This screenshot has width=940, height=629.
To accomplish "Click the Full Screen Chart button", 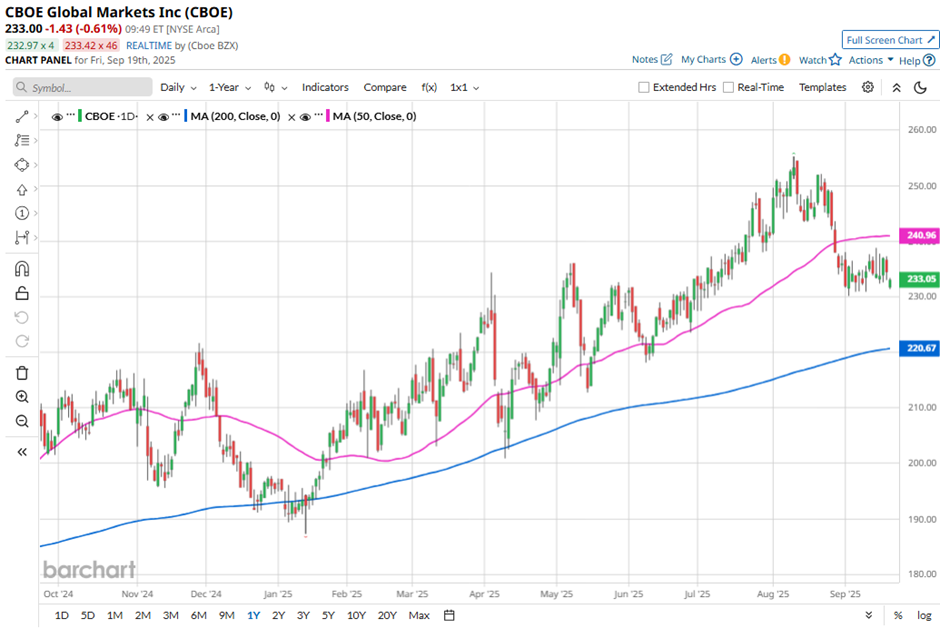I will (890, 40).
